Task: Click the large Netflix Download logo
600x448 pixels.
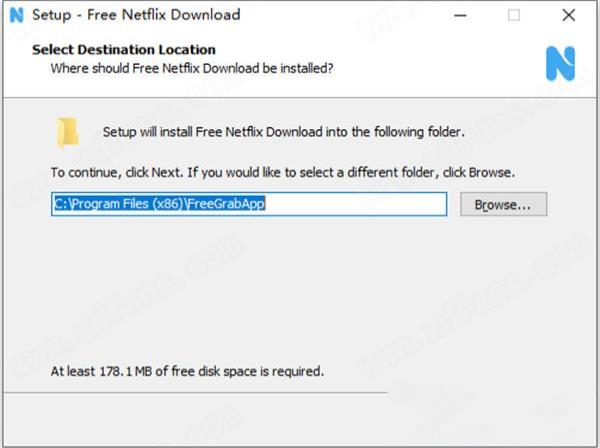Action: (560, 63)
